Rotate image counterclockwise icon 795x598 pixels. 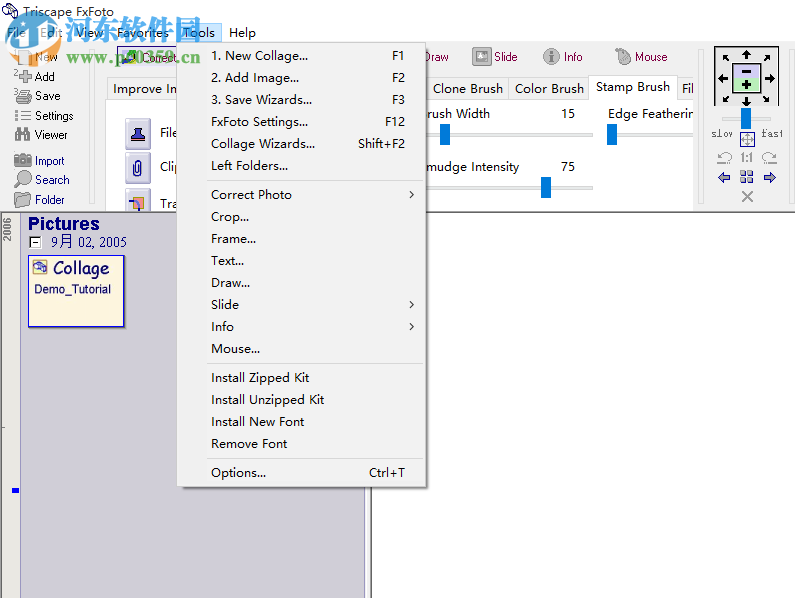pos(725,158)
